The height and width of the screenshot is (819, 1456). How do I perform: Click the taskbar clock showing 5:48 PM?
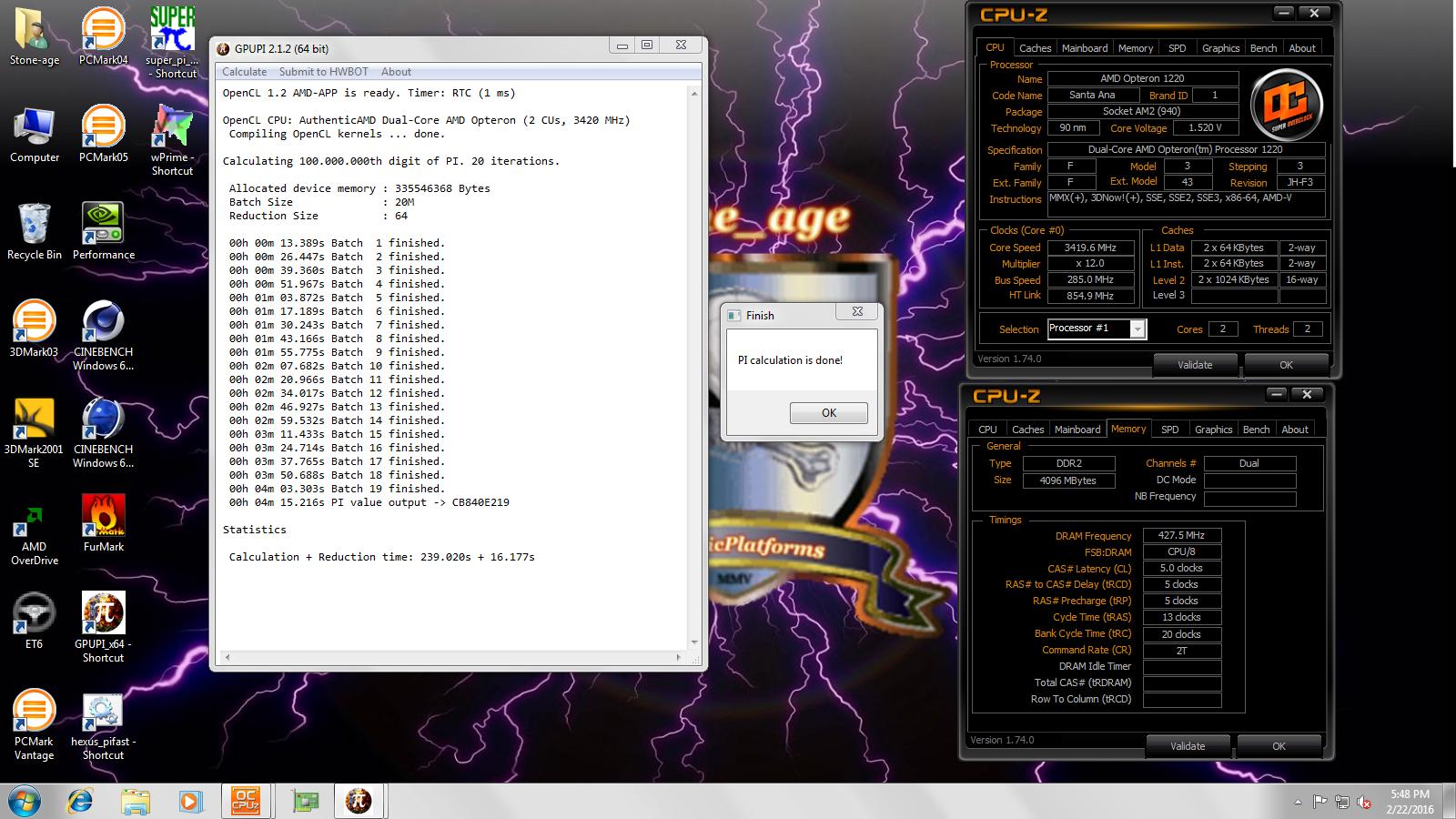point(1410,802)
